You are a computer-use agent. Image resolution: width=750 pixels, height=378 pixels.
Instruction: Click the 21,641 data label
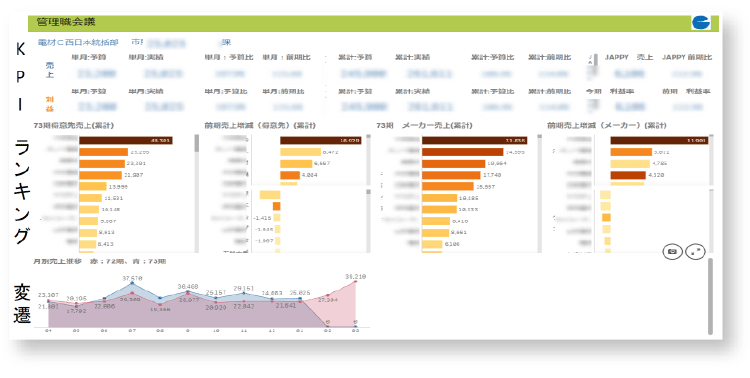click(286, 305)
